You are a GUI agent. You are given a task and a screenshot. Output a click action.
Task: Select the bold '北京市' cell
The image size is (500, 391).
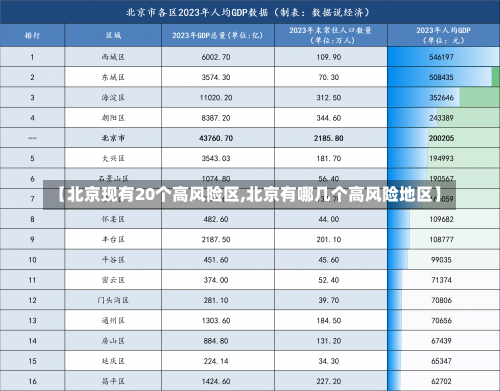(113, 138)
